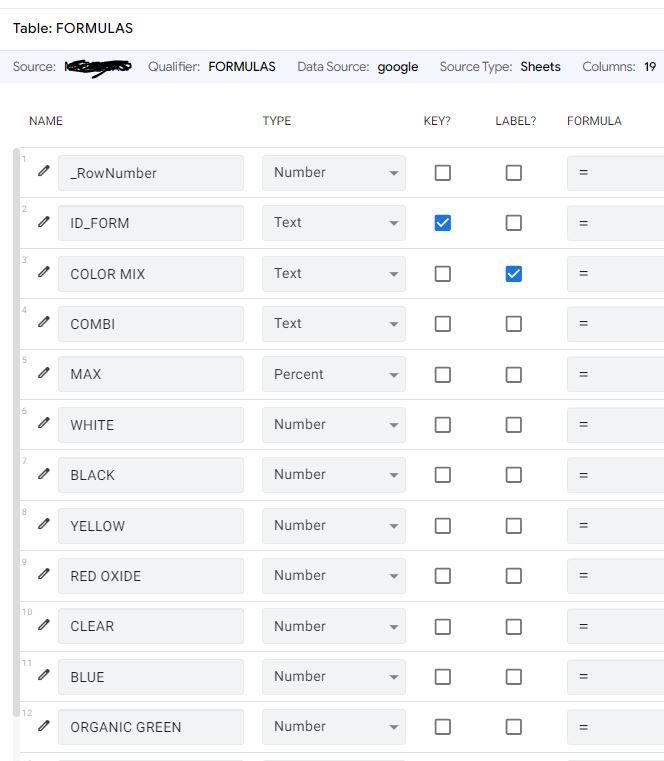Click the RED OXIDE name field
664x761 pixels.
(x=151, y=576)
